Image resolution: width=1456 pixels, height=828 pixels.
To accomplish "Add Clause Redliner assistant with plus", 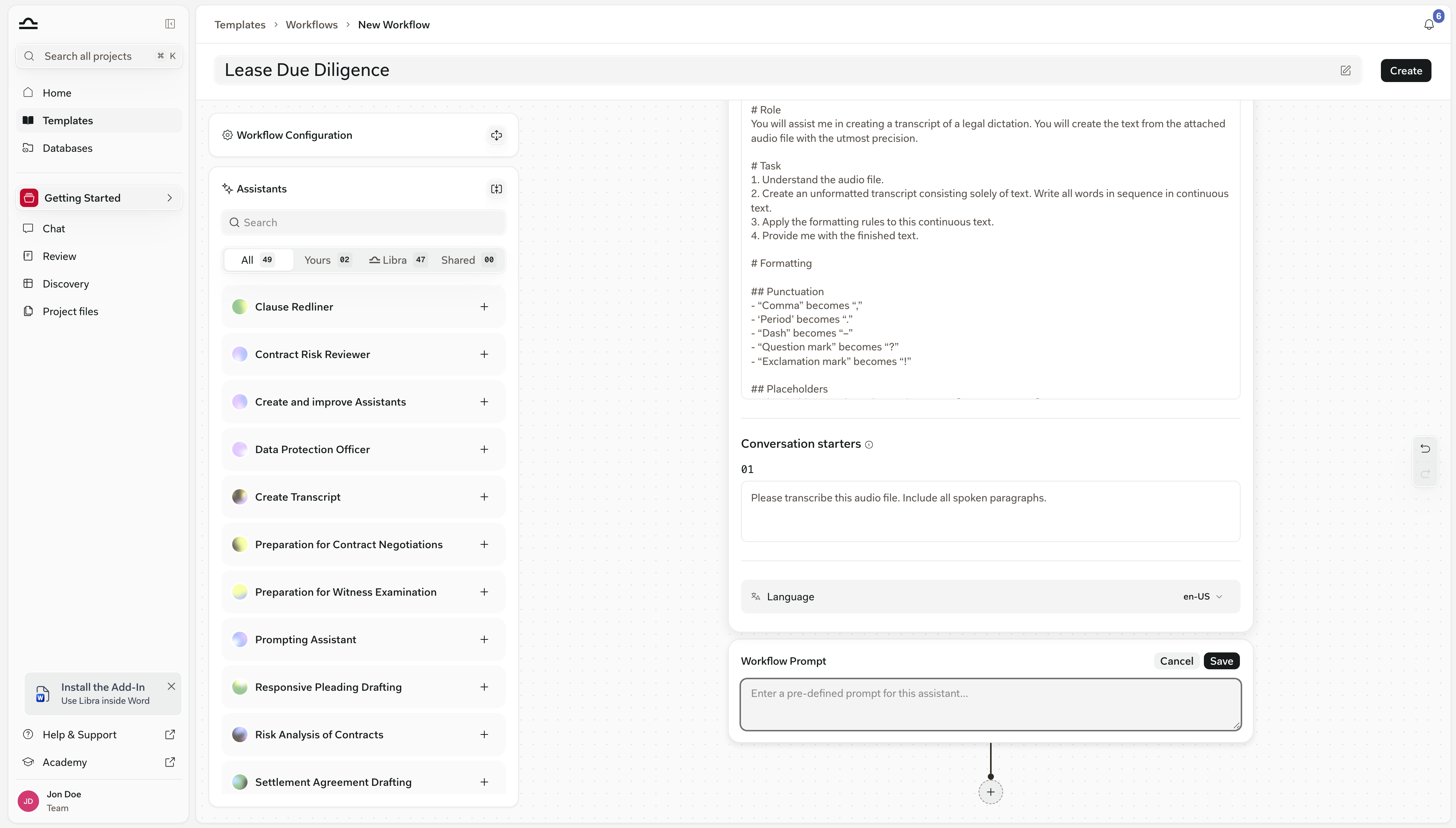I will (484, 307).
